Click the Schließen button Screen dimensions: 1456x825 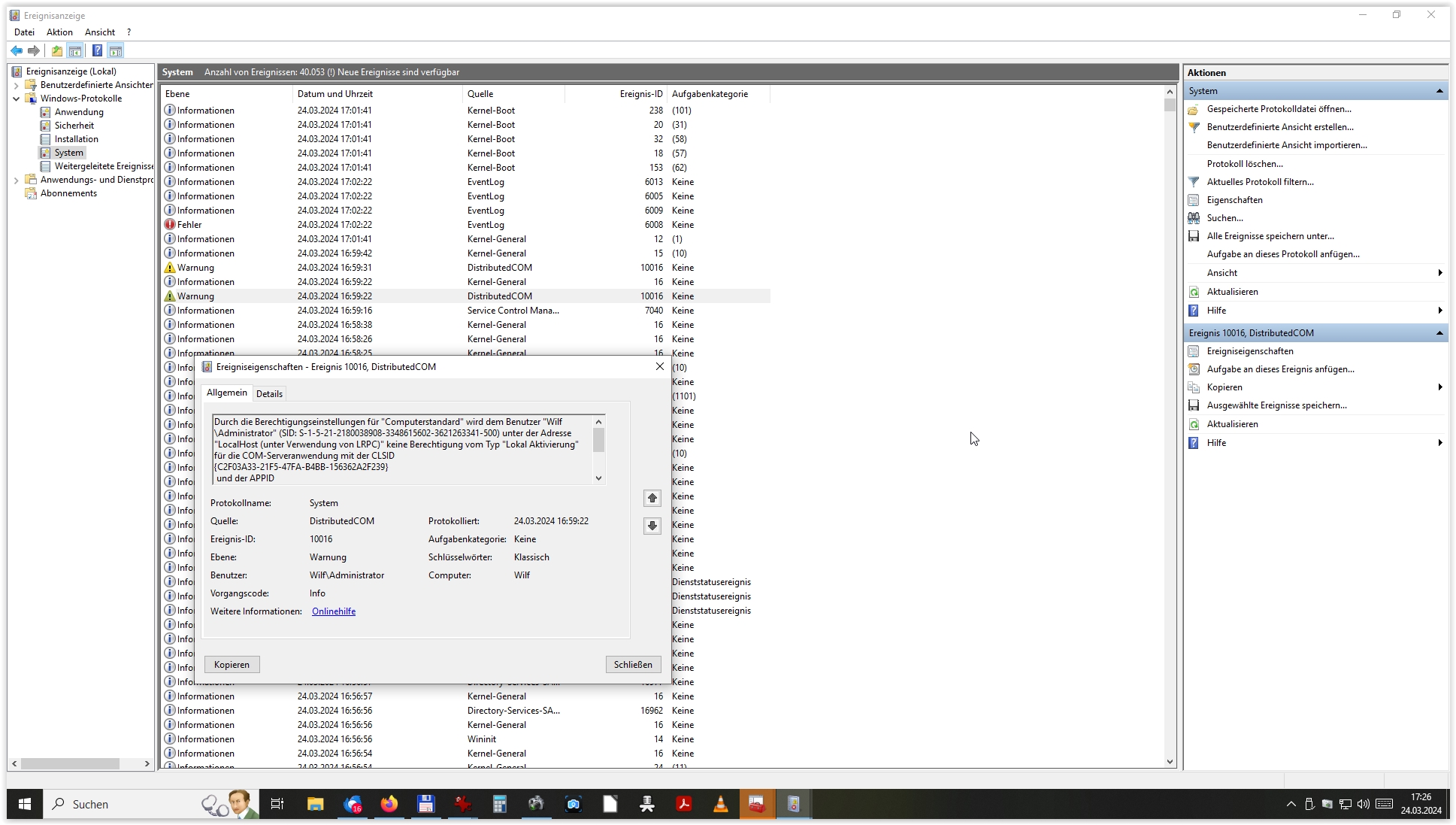(633, 665)
